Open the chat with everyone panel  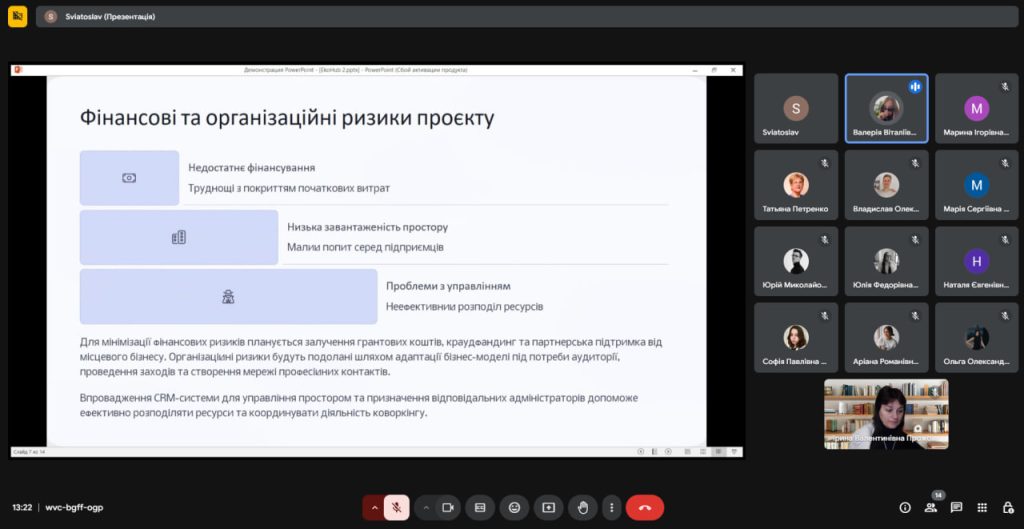point(956,507)
